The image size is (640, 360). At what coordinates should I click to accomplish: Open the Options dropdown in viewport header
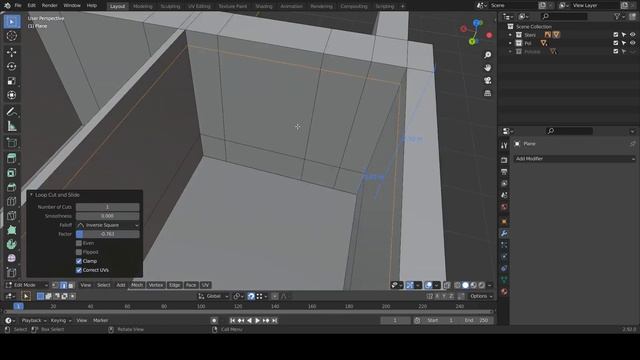pos(481,296)
